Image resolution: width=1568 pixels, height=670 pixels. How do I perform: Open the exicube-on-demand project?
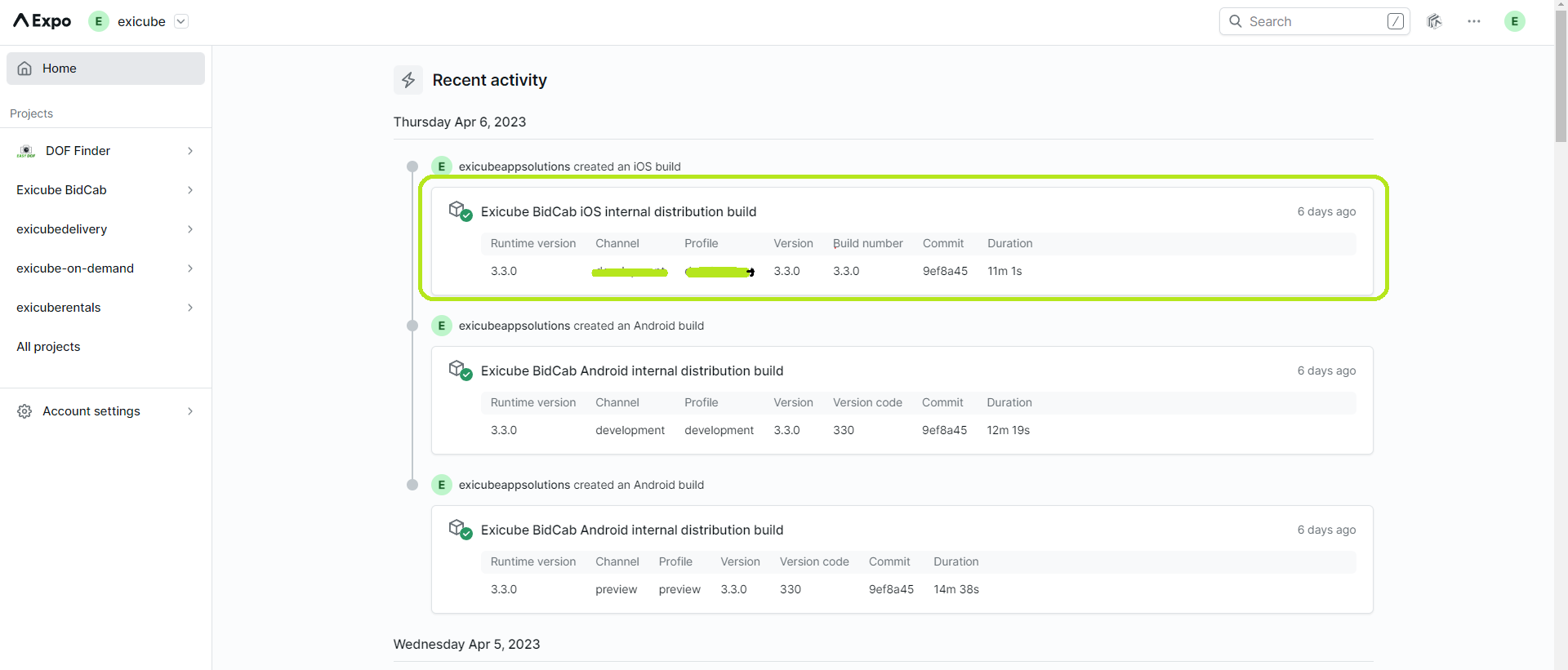(x=75, y=268)
